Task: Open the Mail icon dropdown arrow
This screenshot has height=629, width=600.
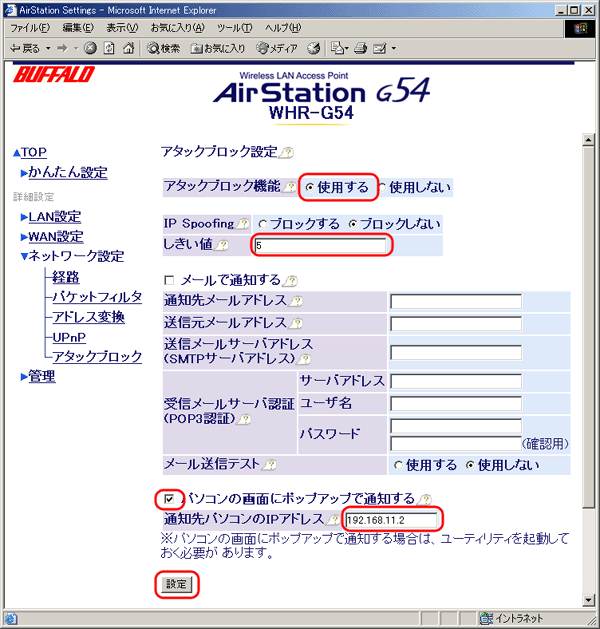Action: click(x=347, y=49)
